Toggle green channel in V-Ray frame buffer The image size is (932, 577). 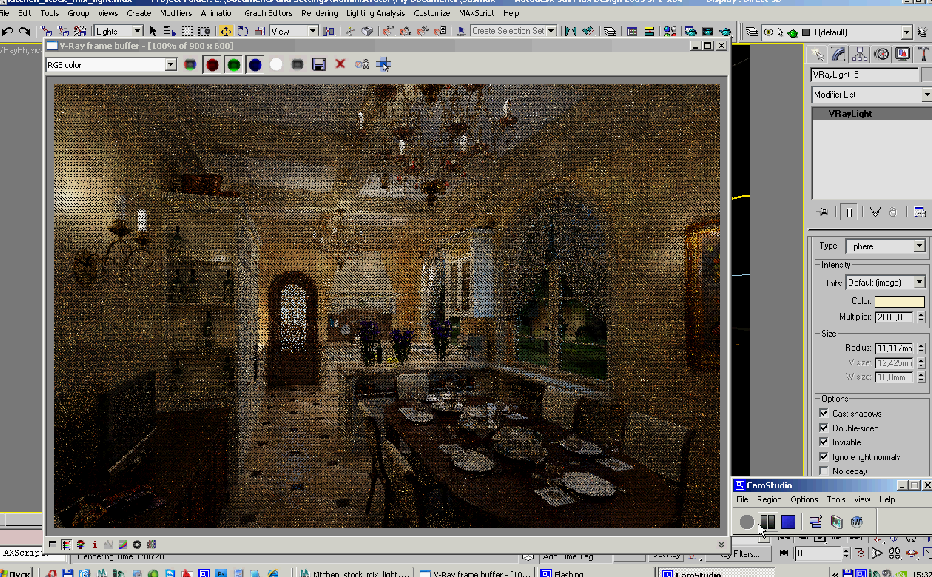click(x=233, y=64)
